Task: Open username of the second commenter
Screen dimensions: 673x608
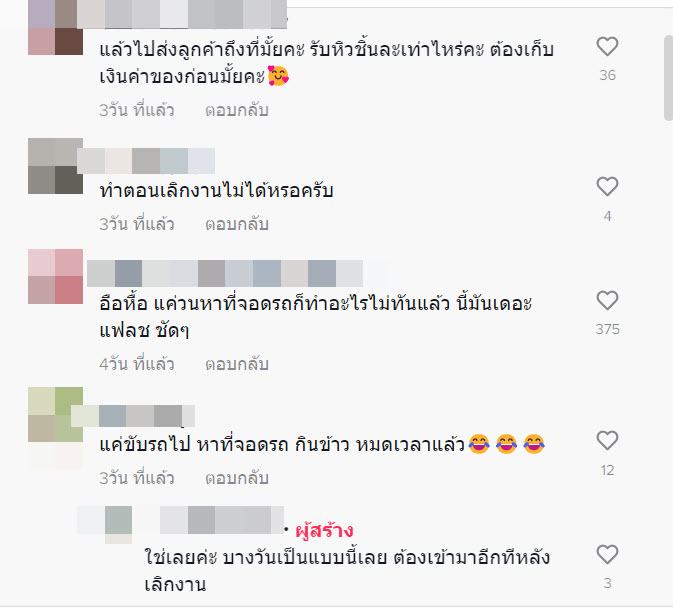Action: point(146,161)
